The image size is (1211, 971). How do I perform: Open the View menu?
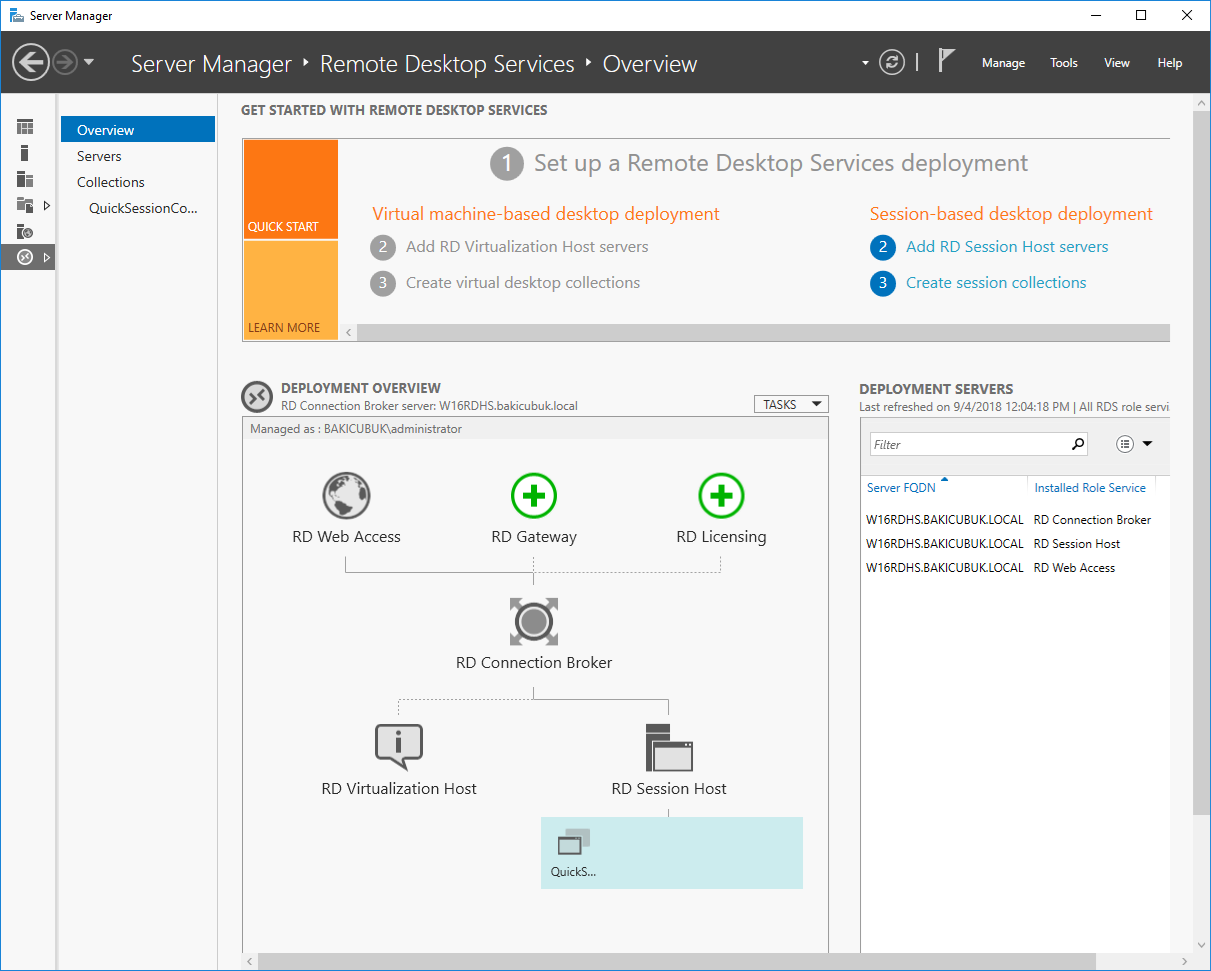(x=1117, y=63)
